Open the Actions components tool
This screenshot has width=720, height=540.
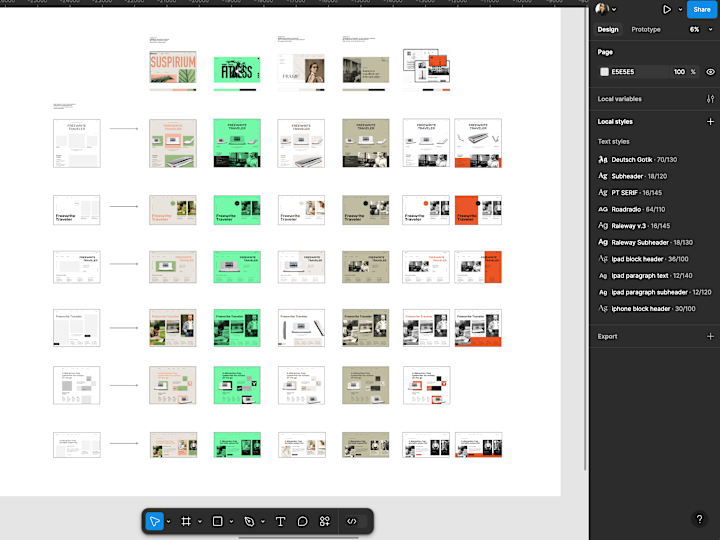325,521
